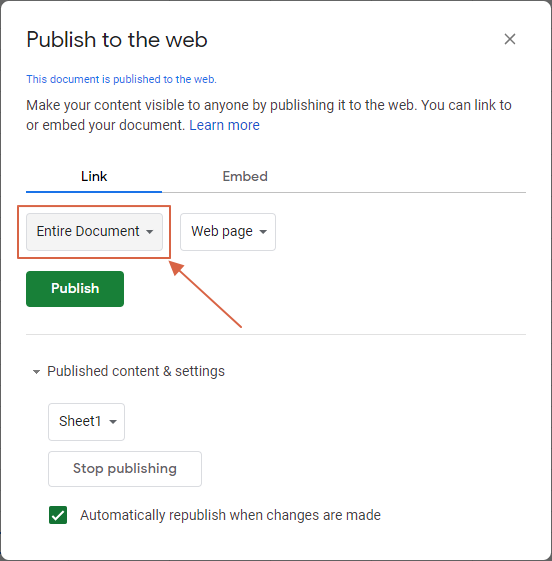Click the Automatically republish label text
Image resolution: width=552 pixels, height=561 pixels.
click(230, 515)
